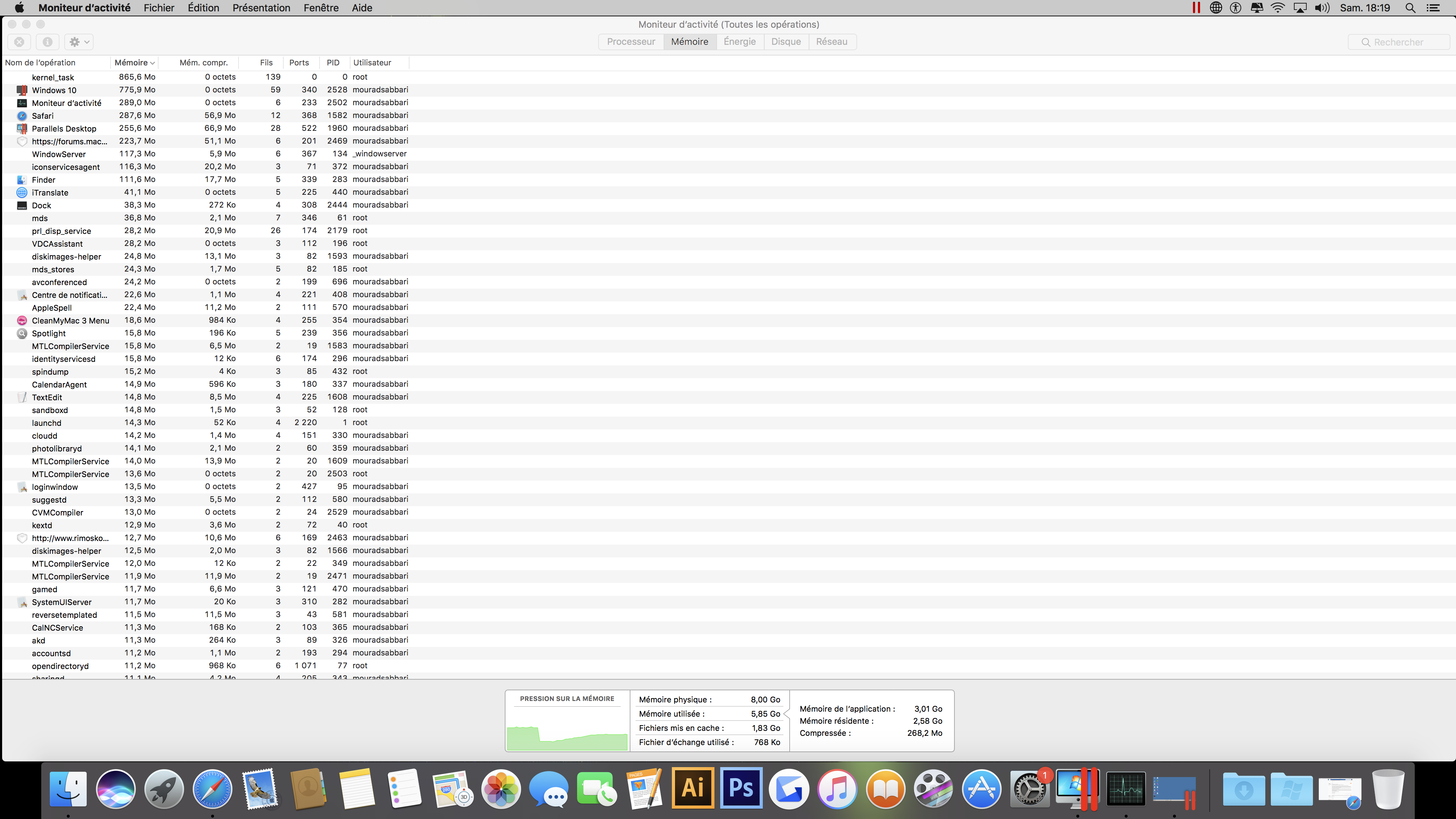Open the Fichier menu
Image resolution: width=1456 pixels, height=819 pixels.
pos(159,8)
